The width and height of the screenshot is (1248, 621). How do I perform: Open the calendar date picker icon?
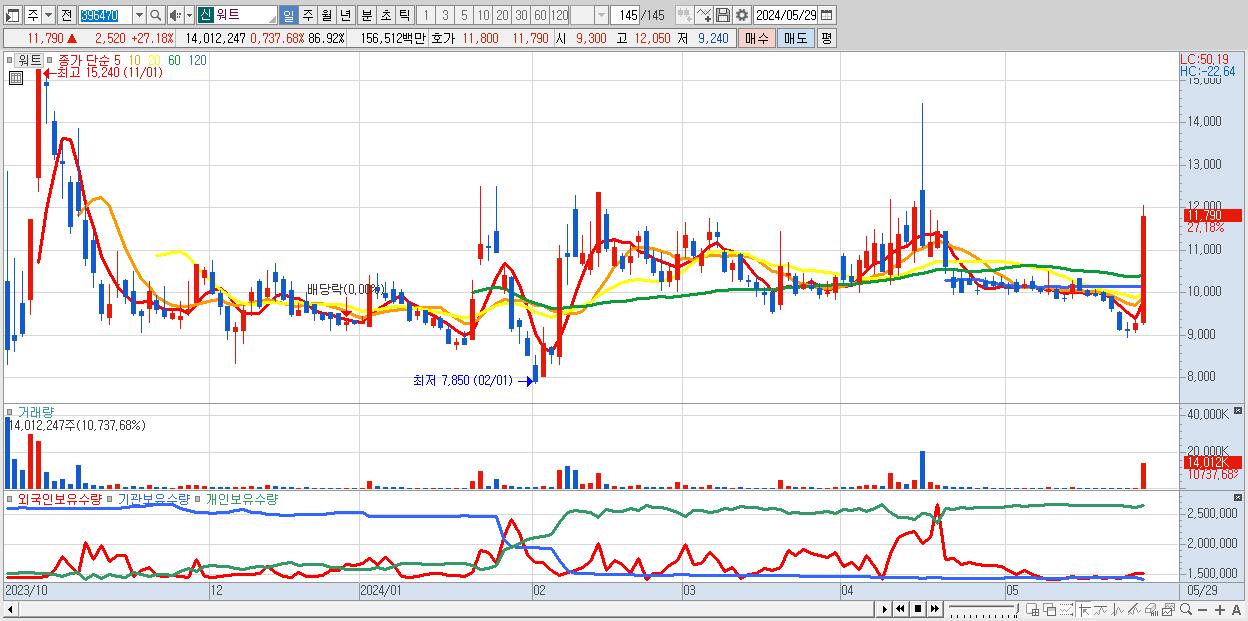(826, 16)
